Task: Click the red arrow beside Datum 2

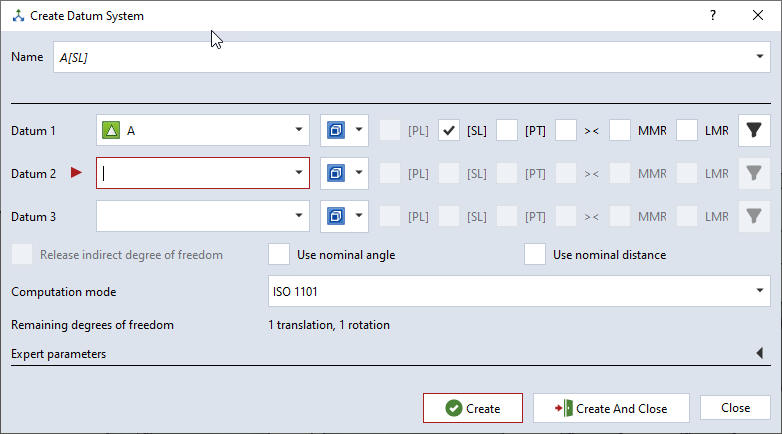Action: [76, 173]
